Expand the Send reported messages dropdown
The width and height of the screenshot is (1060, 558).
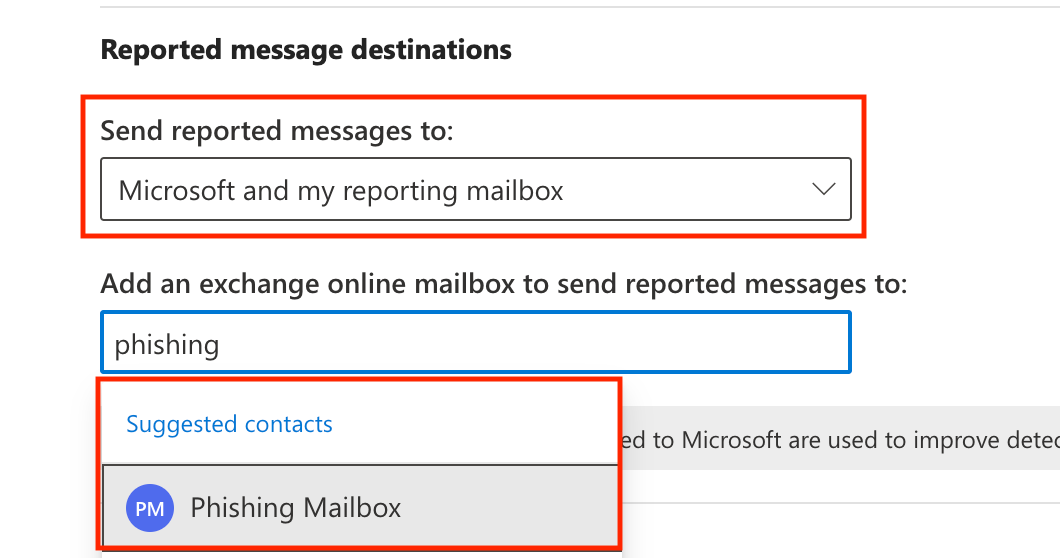click(x=475, y=189)
